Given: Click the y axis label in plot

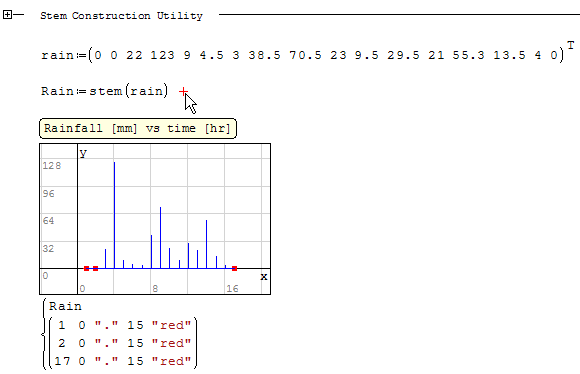Looking at the screenshot, I should (83, 153).
